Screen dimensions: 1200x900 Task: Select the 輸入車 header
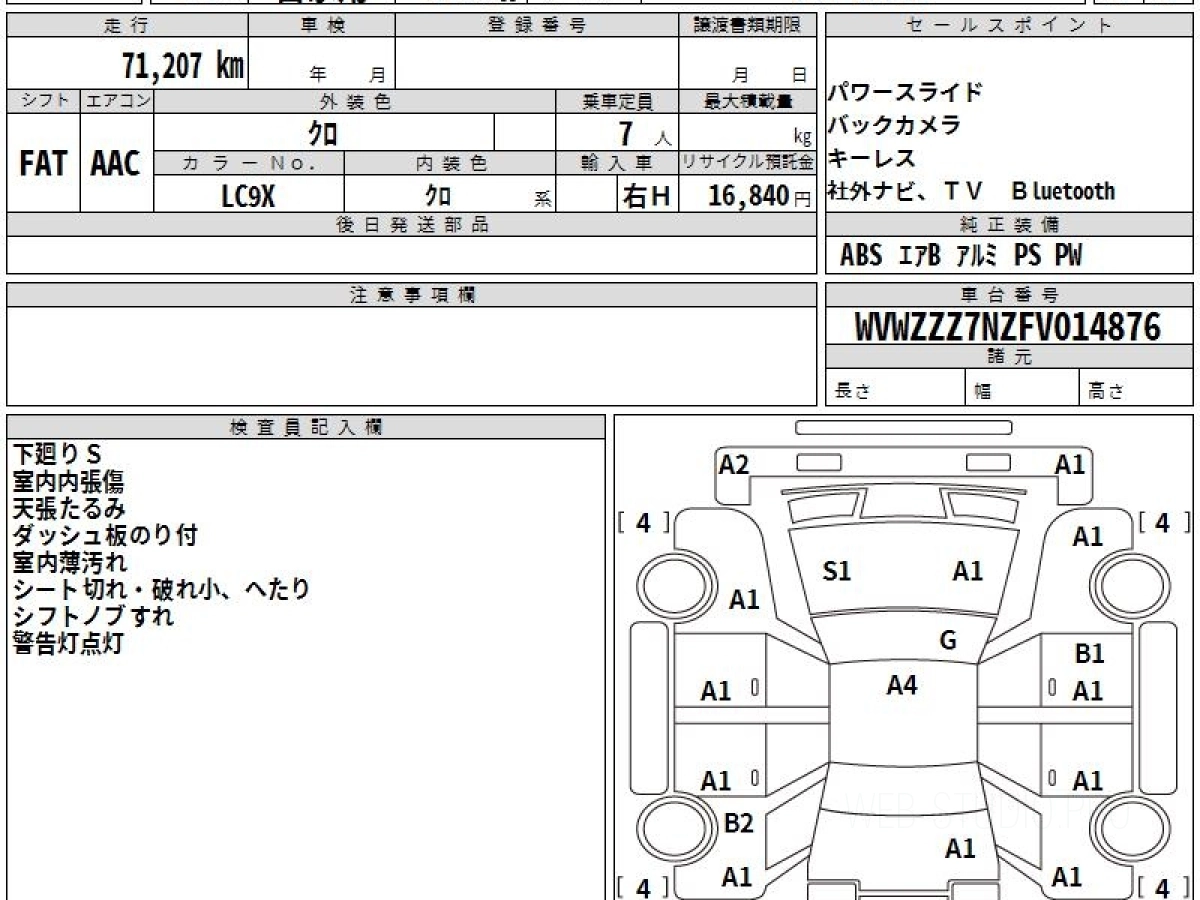(x=617, y=163)
